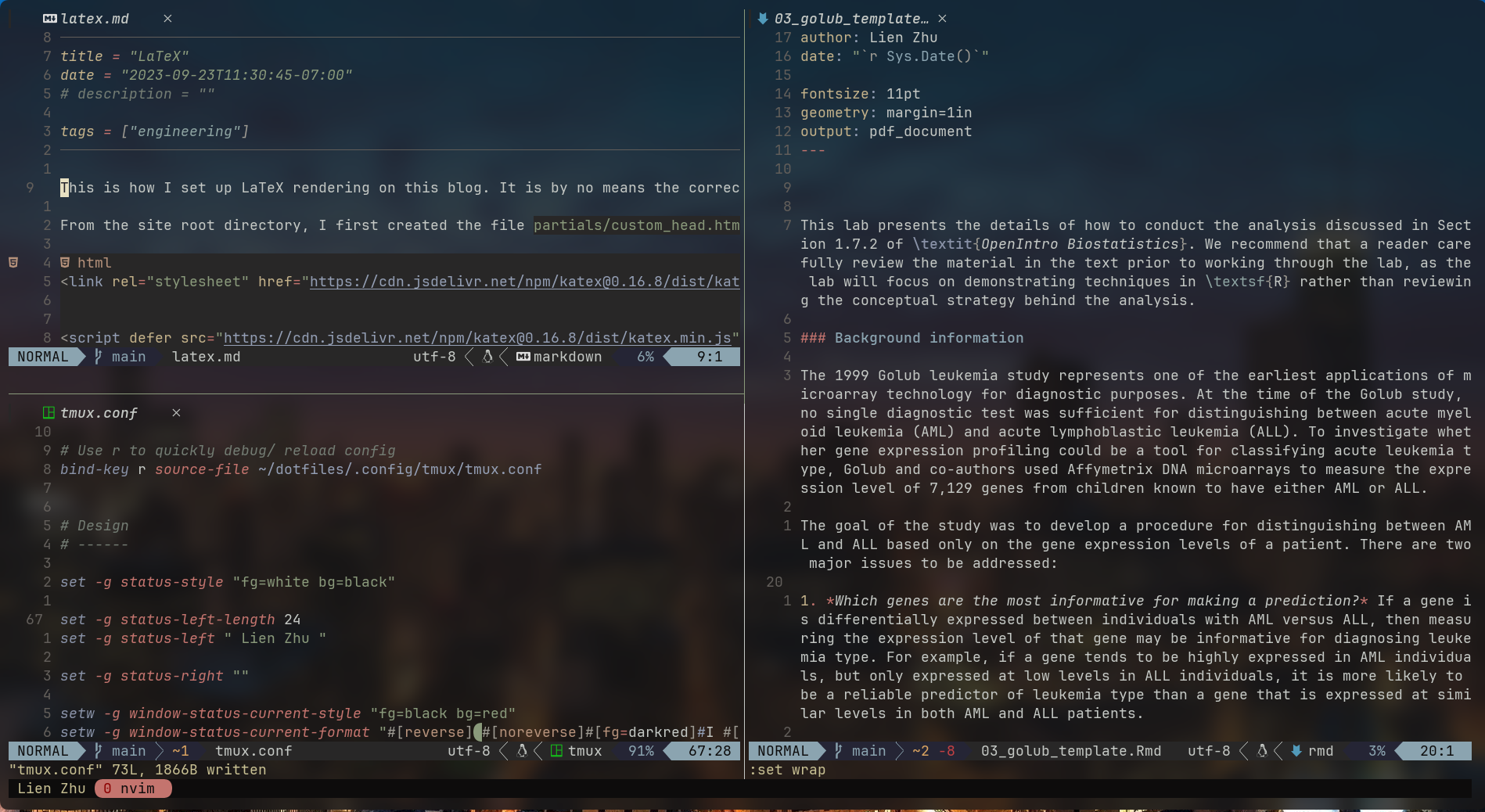Image resolution: width=1485 pixels, height=812 pixels.
Task: Click the rmd filetype icon in the right statusline
Action: click(1296, 751)
